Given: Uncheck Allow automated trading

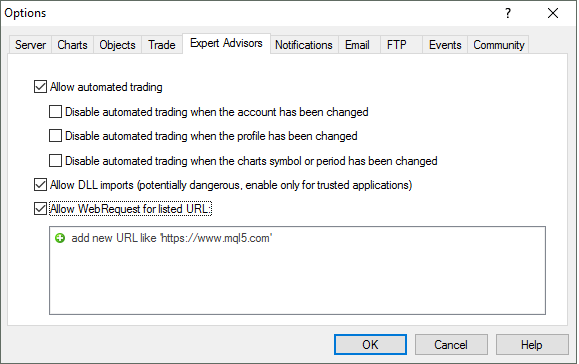Looking at the screenshot, I should click(x=40, y=87).
